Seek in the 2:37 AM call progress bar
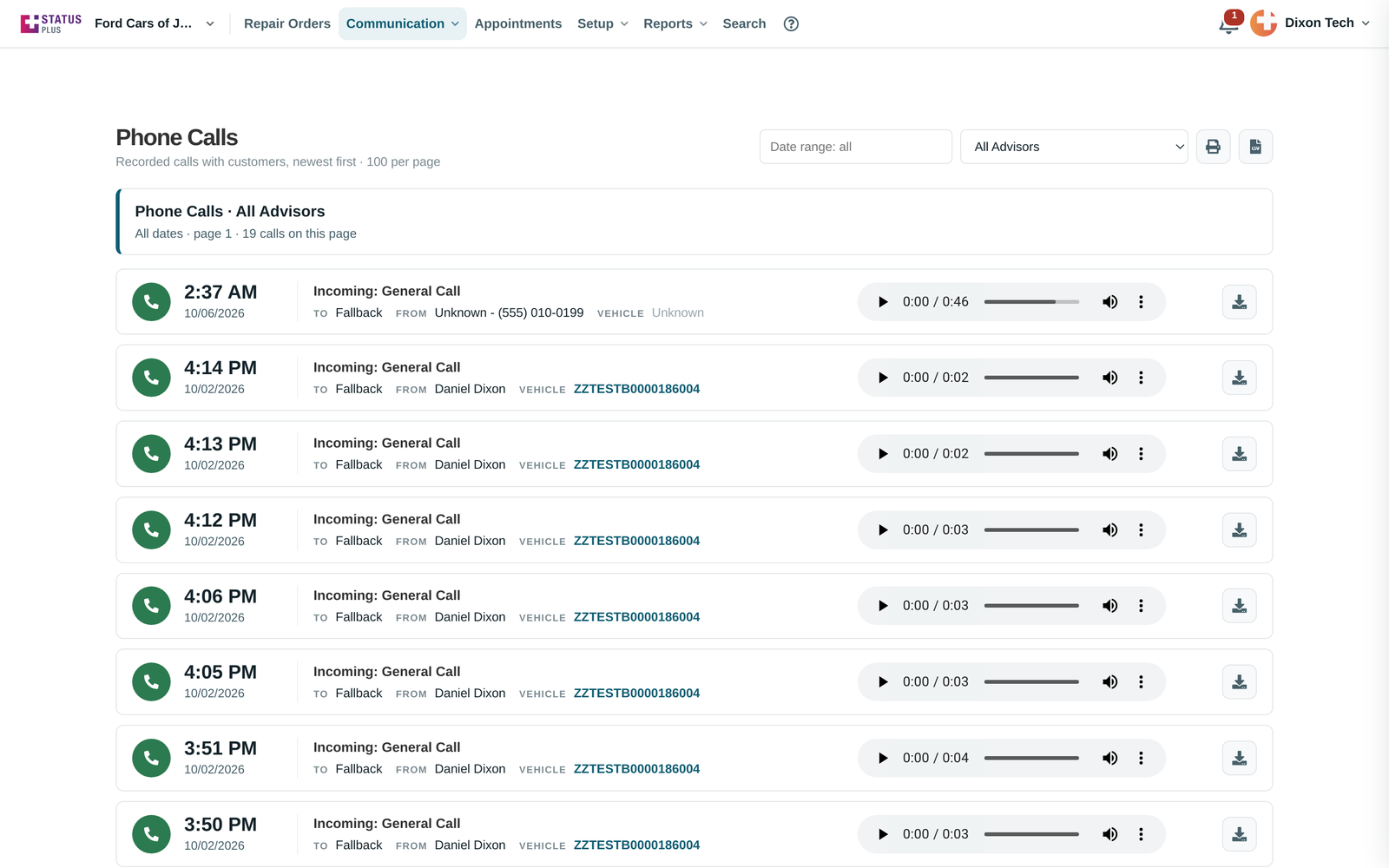Screen dimensions: 1389x868 pyautogui.click(x=1031, y=302)
